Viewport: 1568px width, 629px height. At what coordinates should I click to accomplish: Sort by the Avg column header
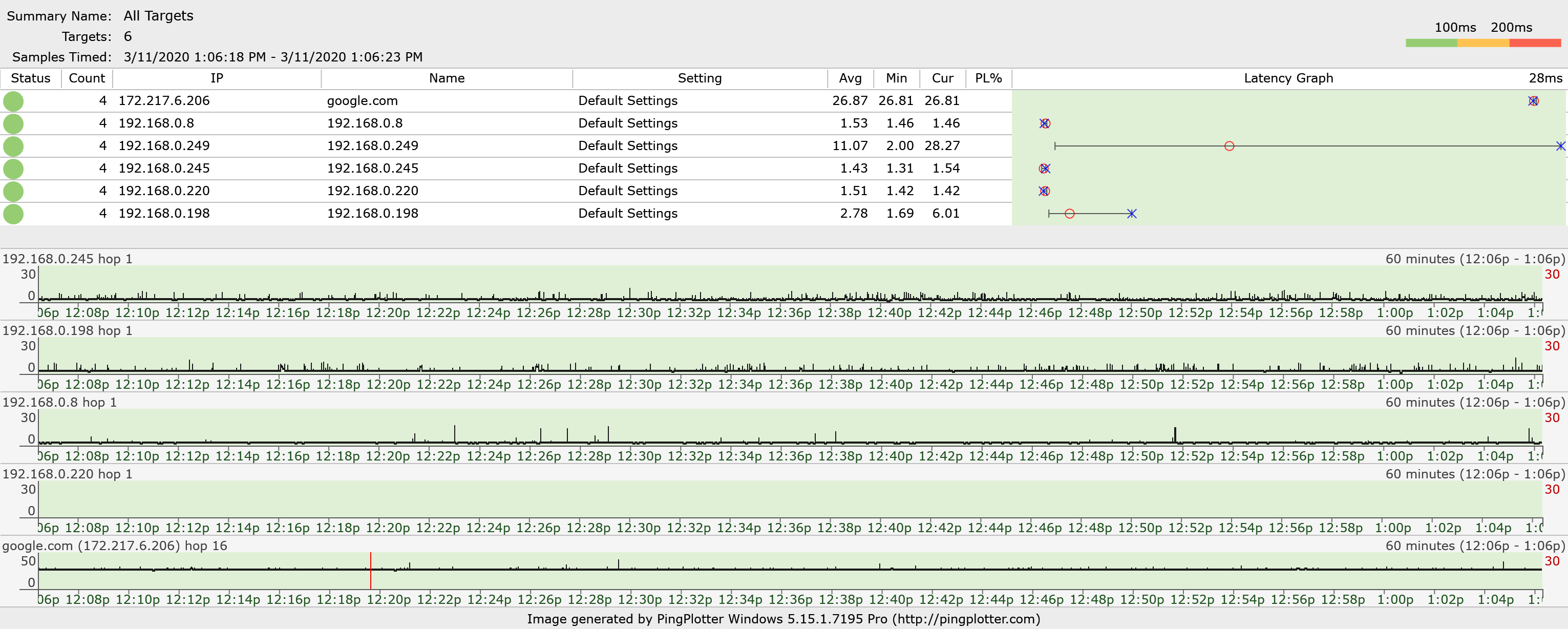click(x=850, y=78)
